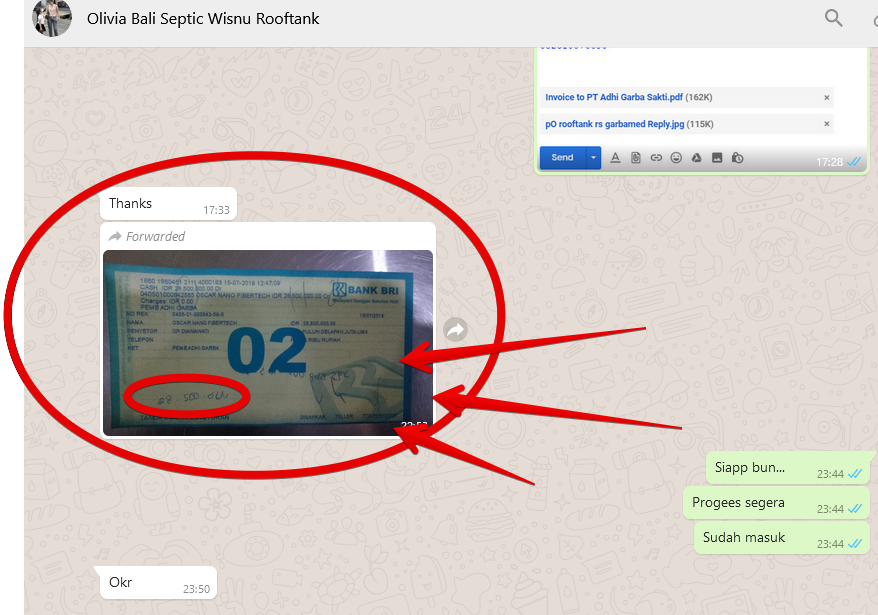Click the insert link icon
This screenshot has height=615, width=878.
(x=656, y=157)
